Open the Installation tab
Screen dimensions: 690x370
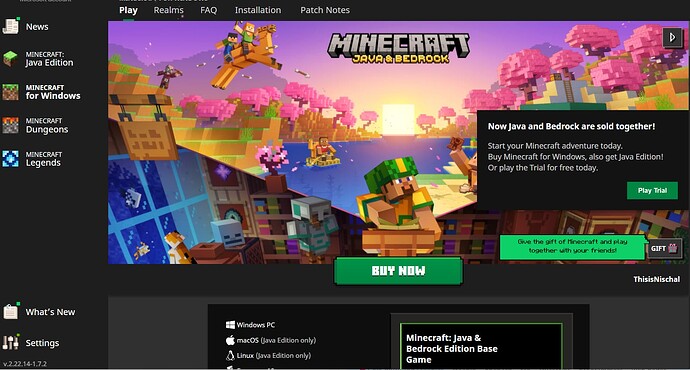click(x=258, y=10)
